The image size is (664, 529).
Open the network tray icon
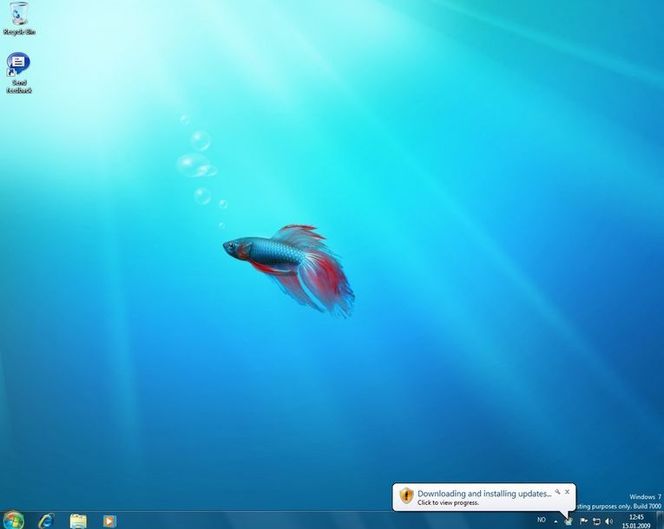(x=596, y=521)
